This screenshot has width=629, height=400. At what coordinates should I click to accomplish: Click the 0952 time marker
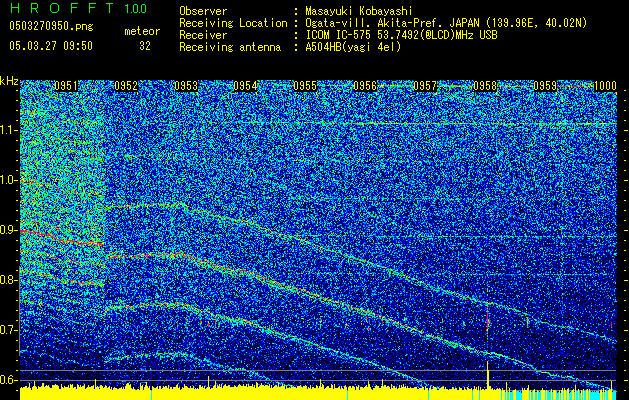(126, 86)
